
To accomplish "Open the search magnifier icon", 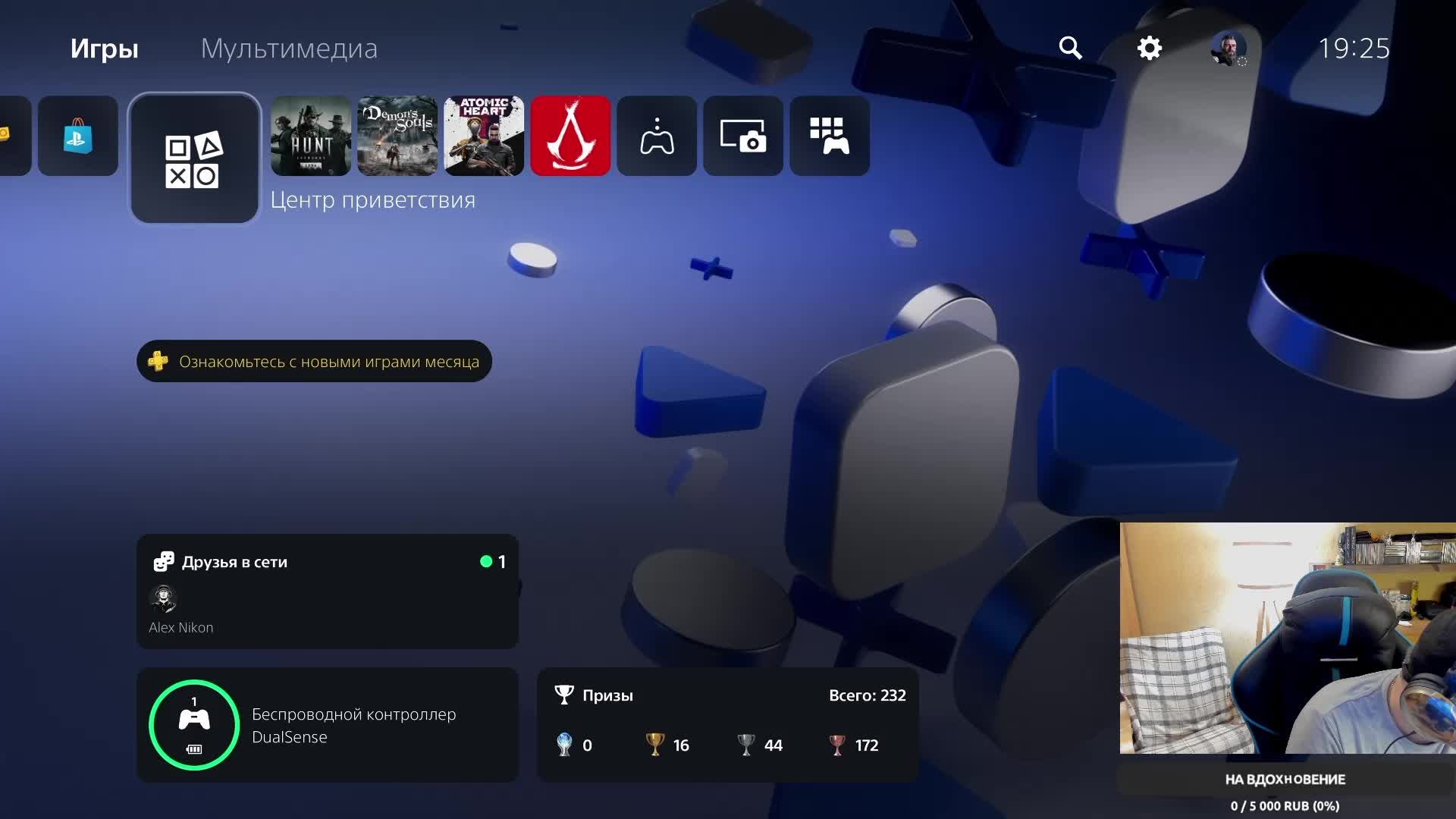I will [1070, 48].
